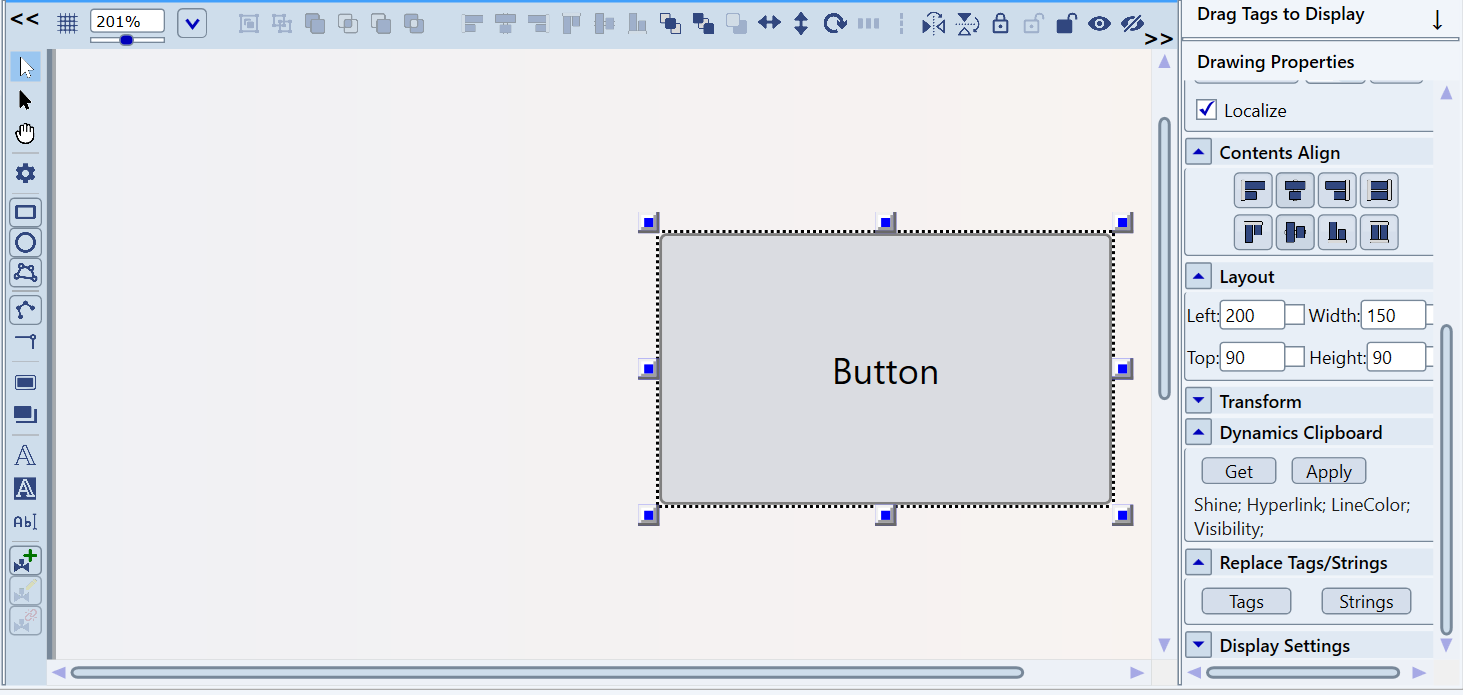
Task: Expand the Display Settings section
Action: 1199,645
